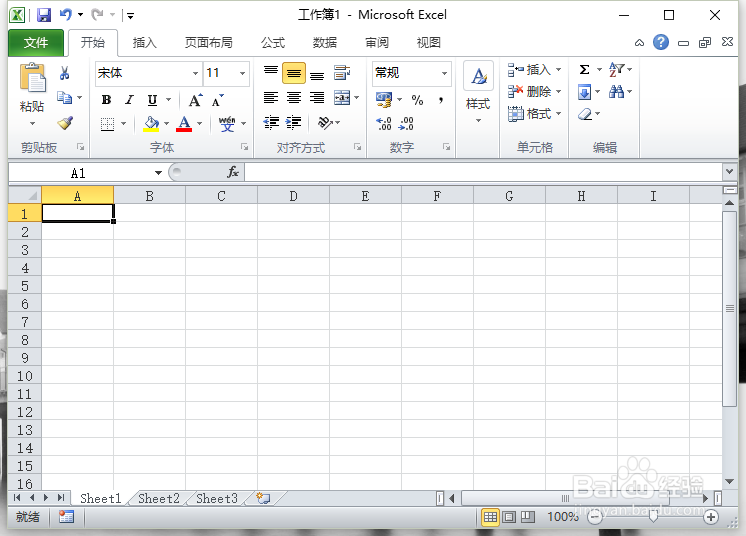The height and width of the screenshot is (536, 746).
Task: Click the Copy icon
Action: coord(64,97)
